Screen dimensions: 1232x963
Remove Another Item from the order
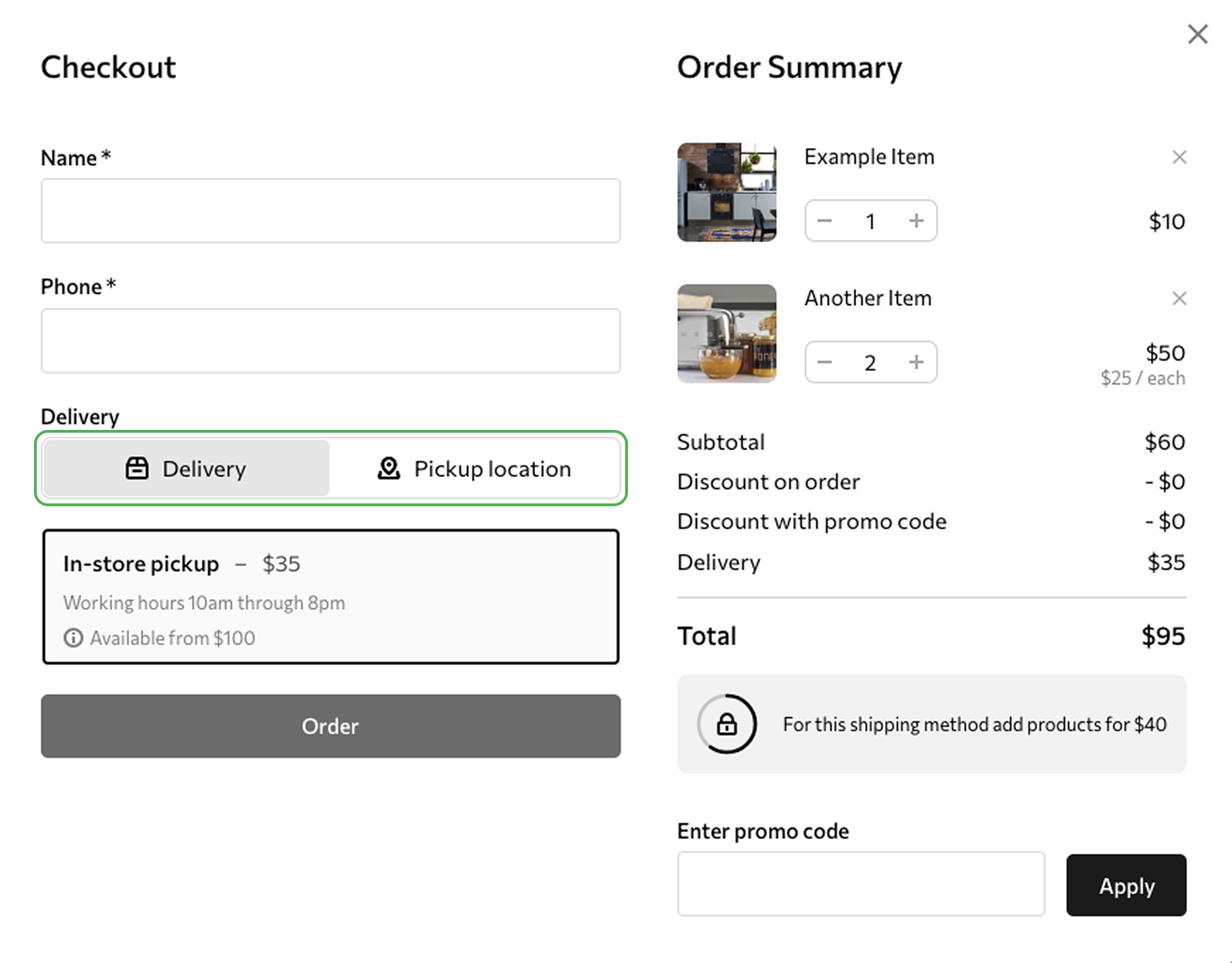tap(1179, 298)
